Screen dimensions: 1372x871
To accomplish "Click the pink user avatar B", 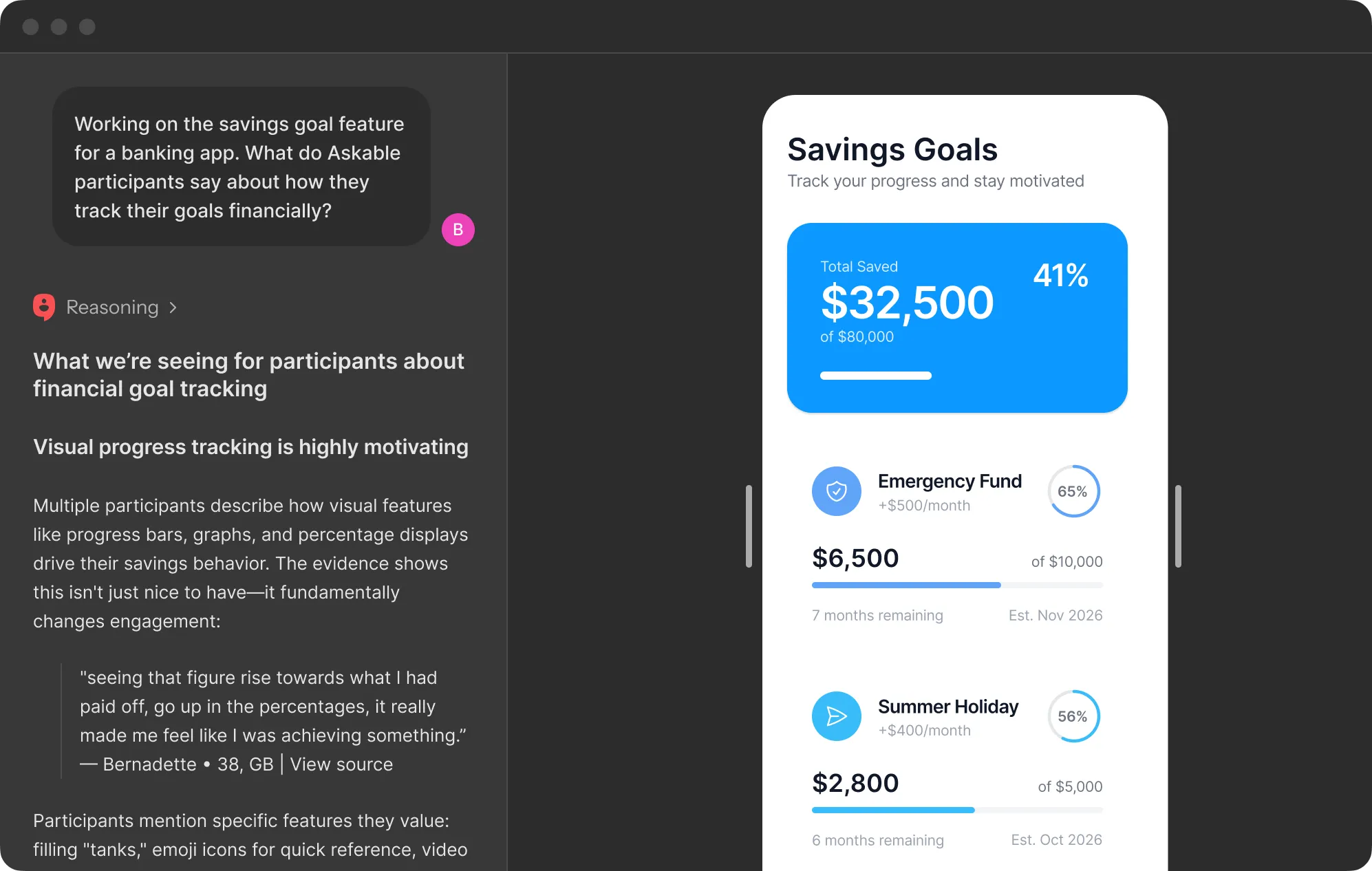I will [458, 230].
